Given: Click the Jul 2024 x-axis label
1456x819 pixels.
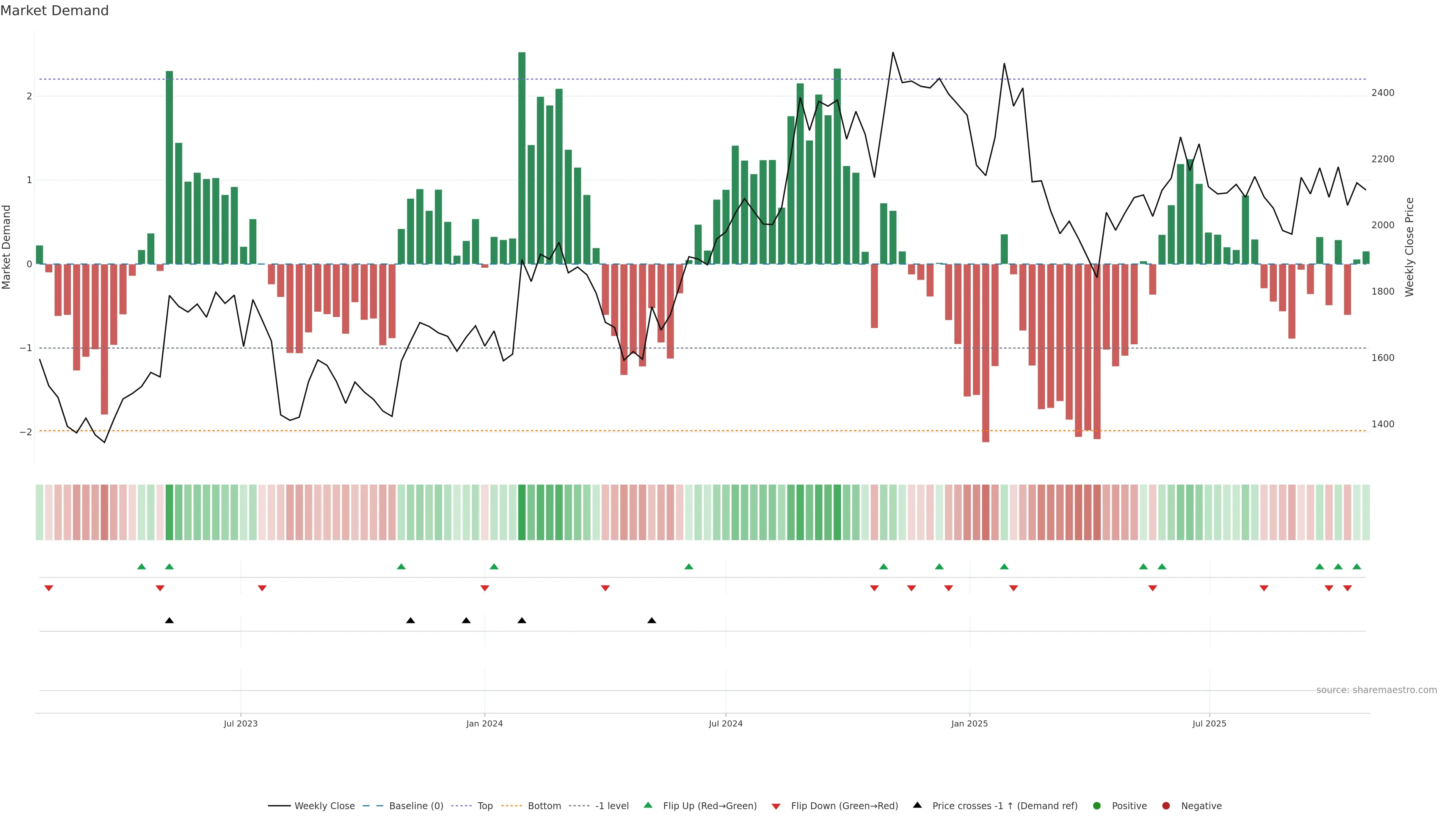Looking at the screenshot, I should point(726,723).
